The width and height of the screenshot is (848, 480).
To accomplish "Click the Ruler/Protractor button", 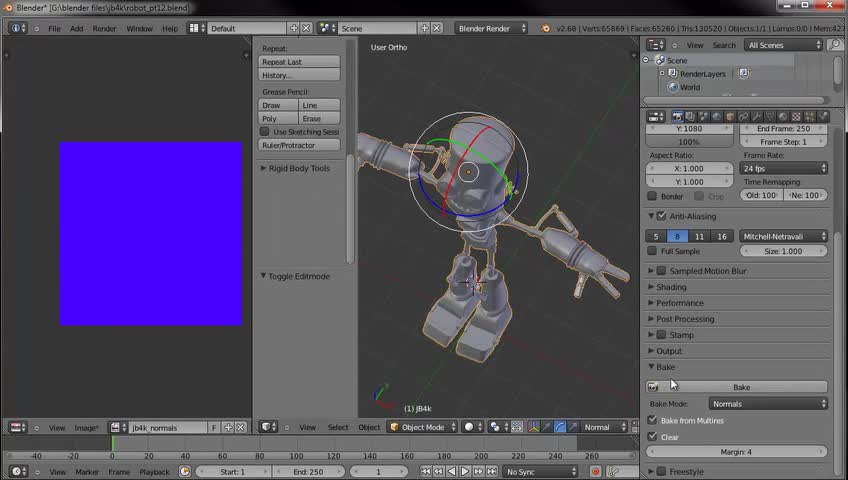I will (299, 145).
